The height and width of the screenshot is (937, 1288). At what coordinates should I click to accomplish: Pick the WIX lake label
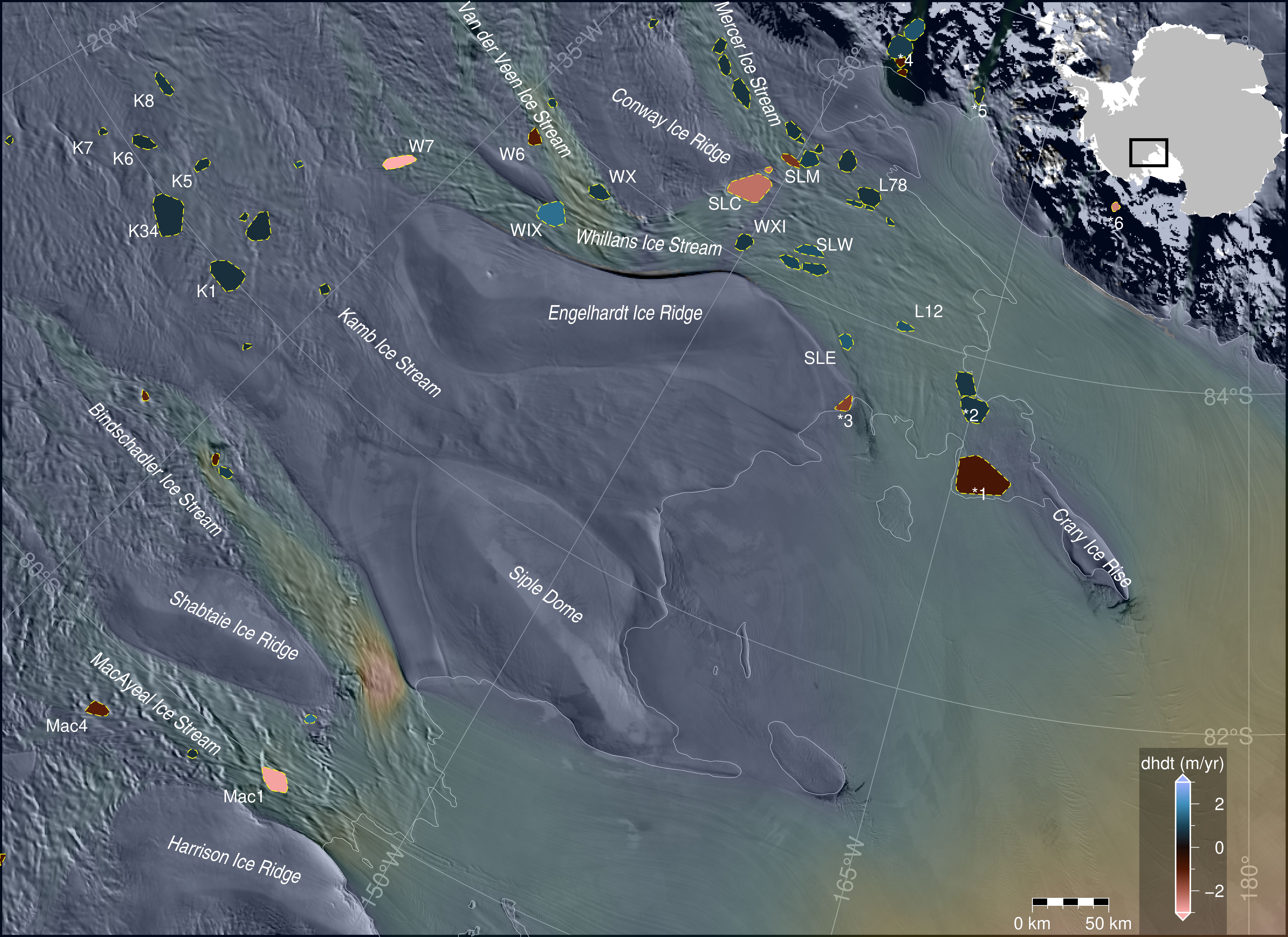tap(526, 230)
